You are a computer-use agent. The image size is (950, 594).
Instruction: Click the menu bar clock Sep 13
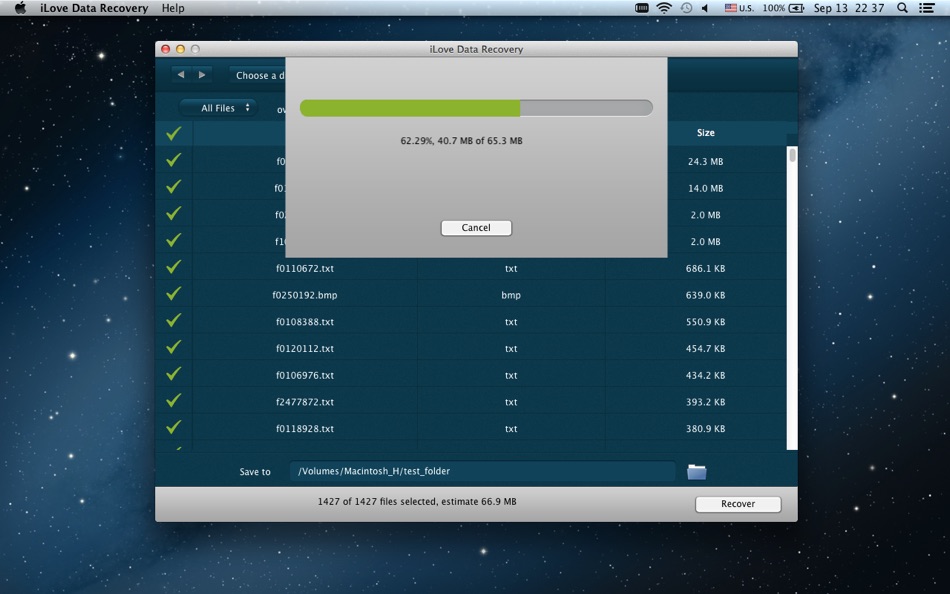[849, 8]
